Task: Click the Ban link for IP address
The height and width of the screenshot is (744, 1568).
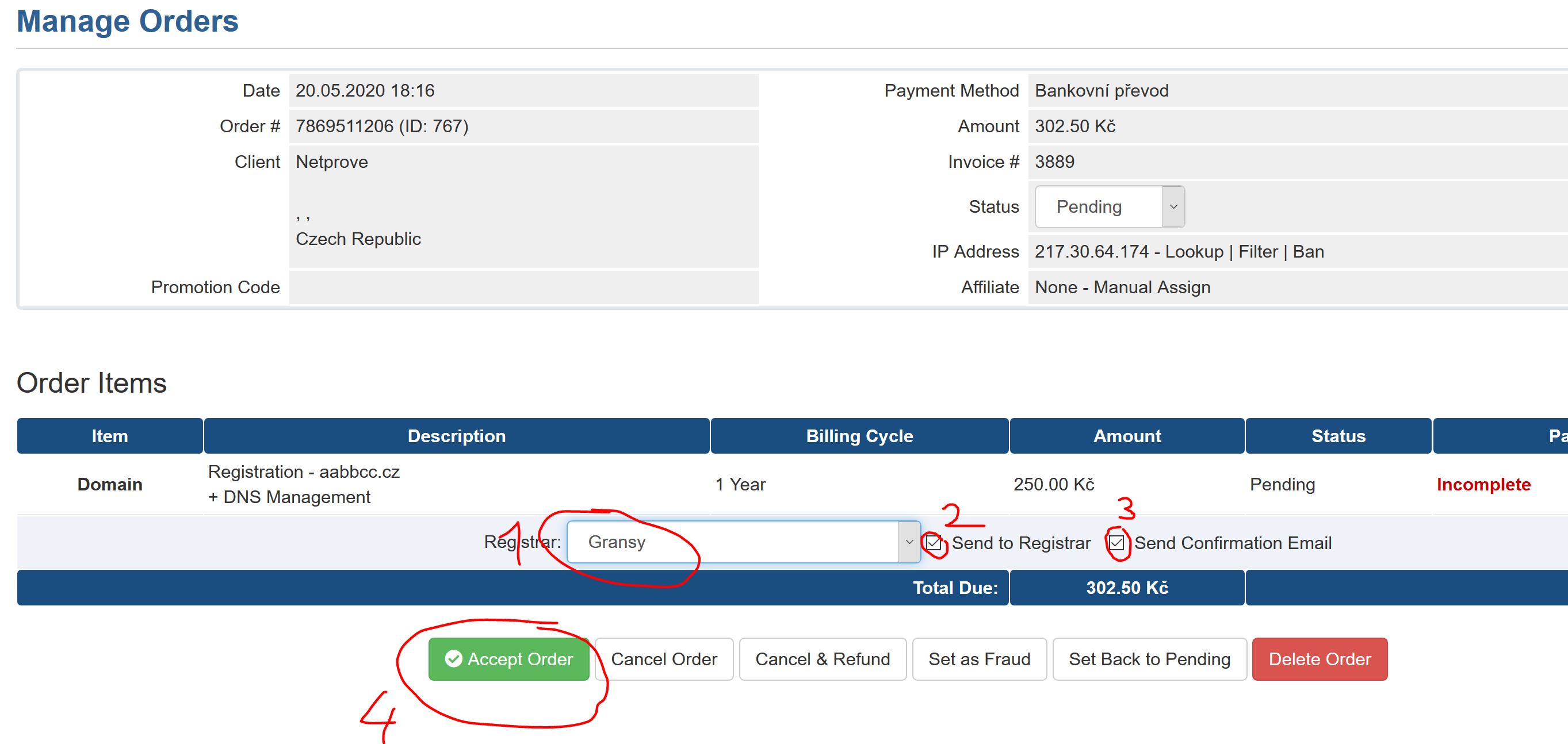Action: tap(1308, 252)
